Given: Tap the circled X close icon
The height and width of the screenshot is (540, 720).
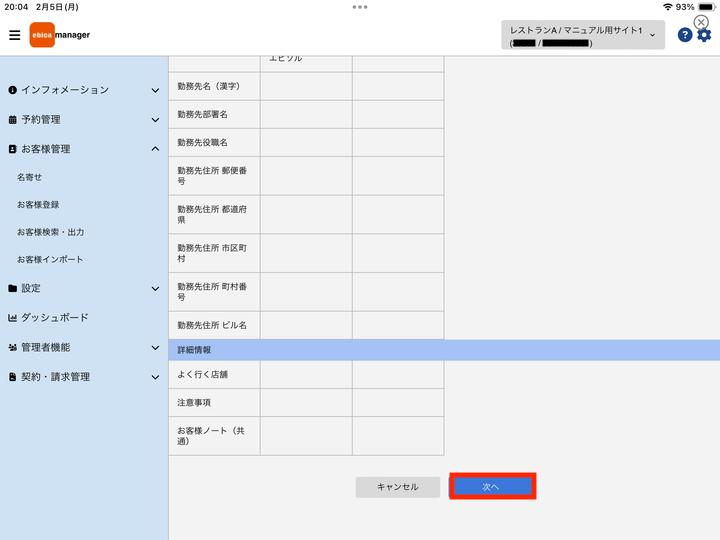Looking at the screenshot, I should point(701,22).
